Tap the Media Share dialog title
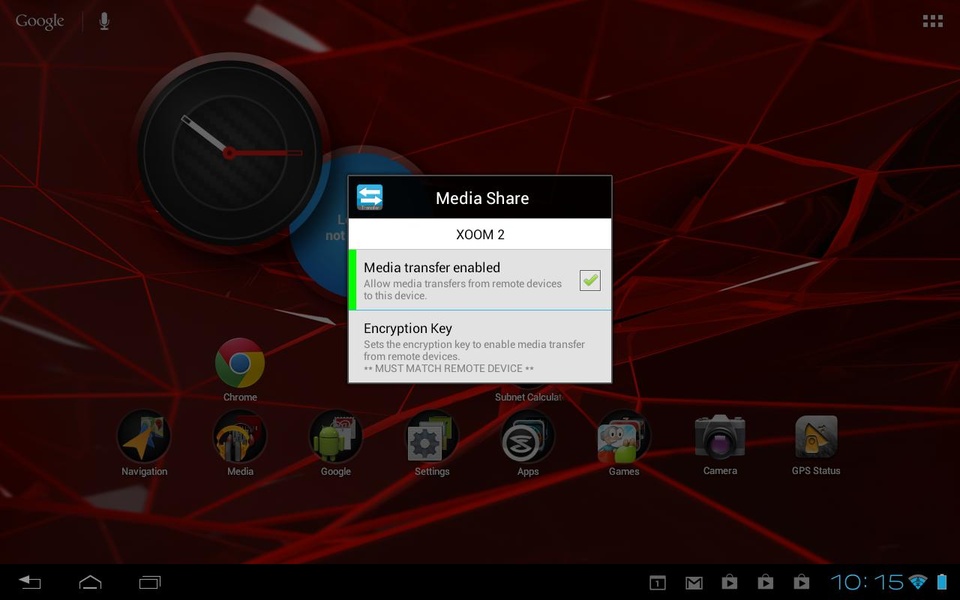960x600 pixels. (x=482, y=198)
